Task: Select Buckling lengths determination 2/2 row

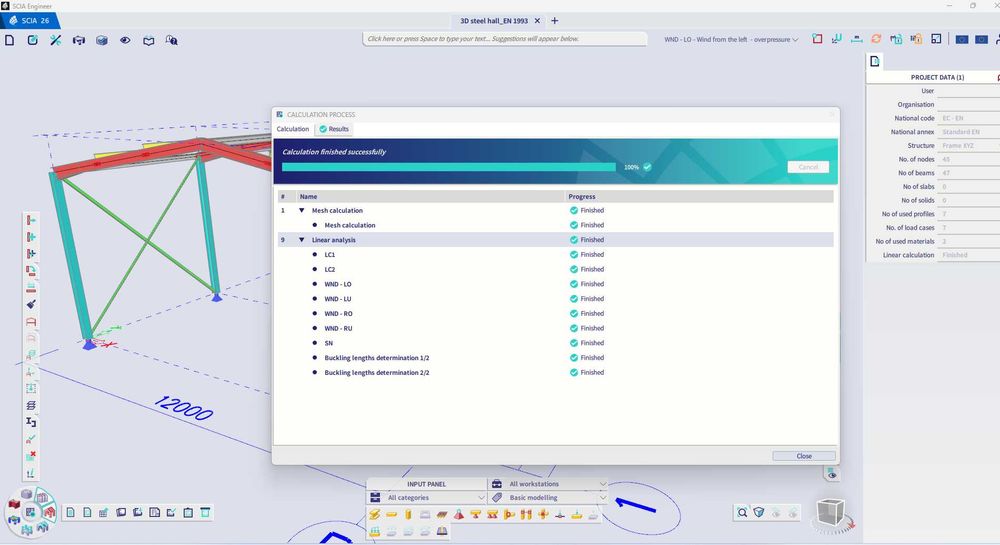Action: click(x=555, y=372)
